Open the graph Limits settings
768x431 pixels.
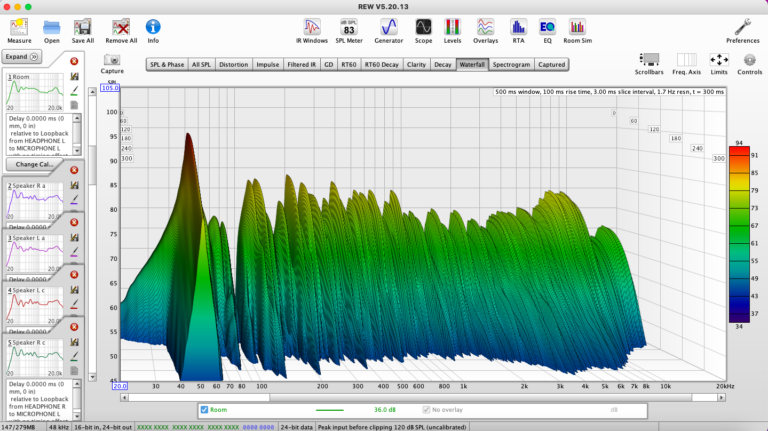tap(718, 60)
